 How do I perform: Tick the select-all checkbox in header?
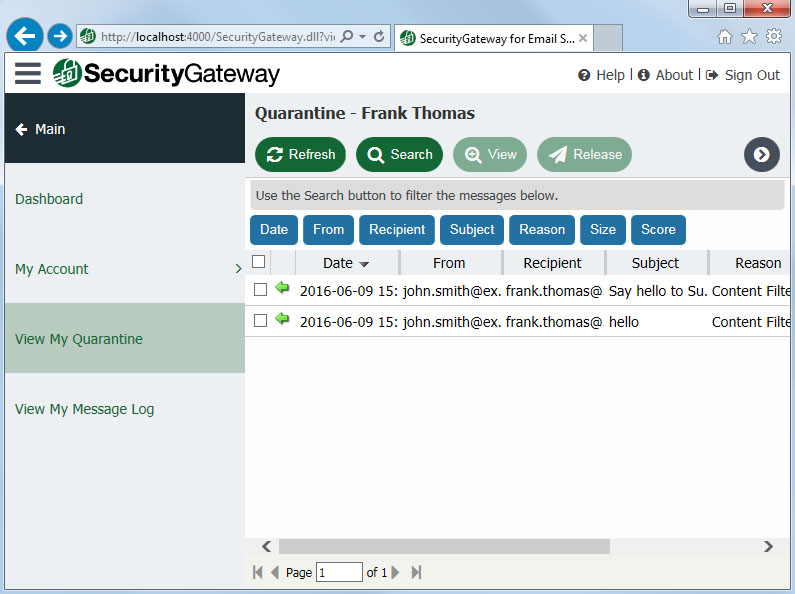[259, 262]
